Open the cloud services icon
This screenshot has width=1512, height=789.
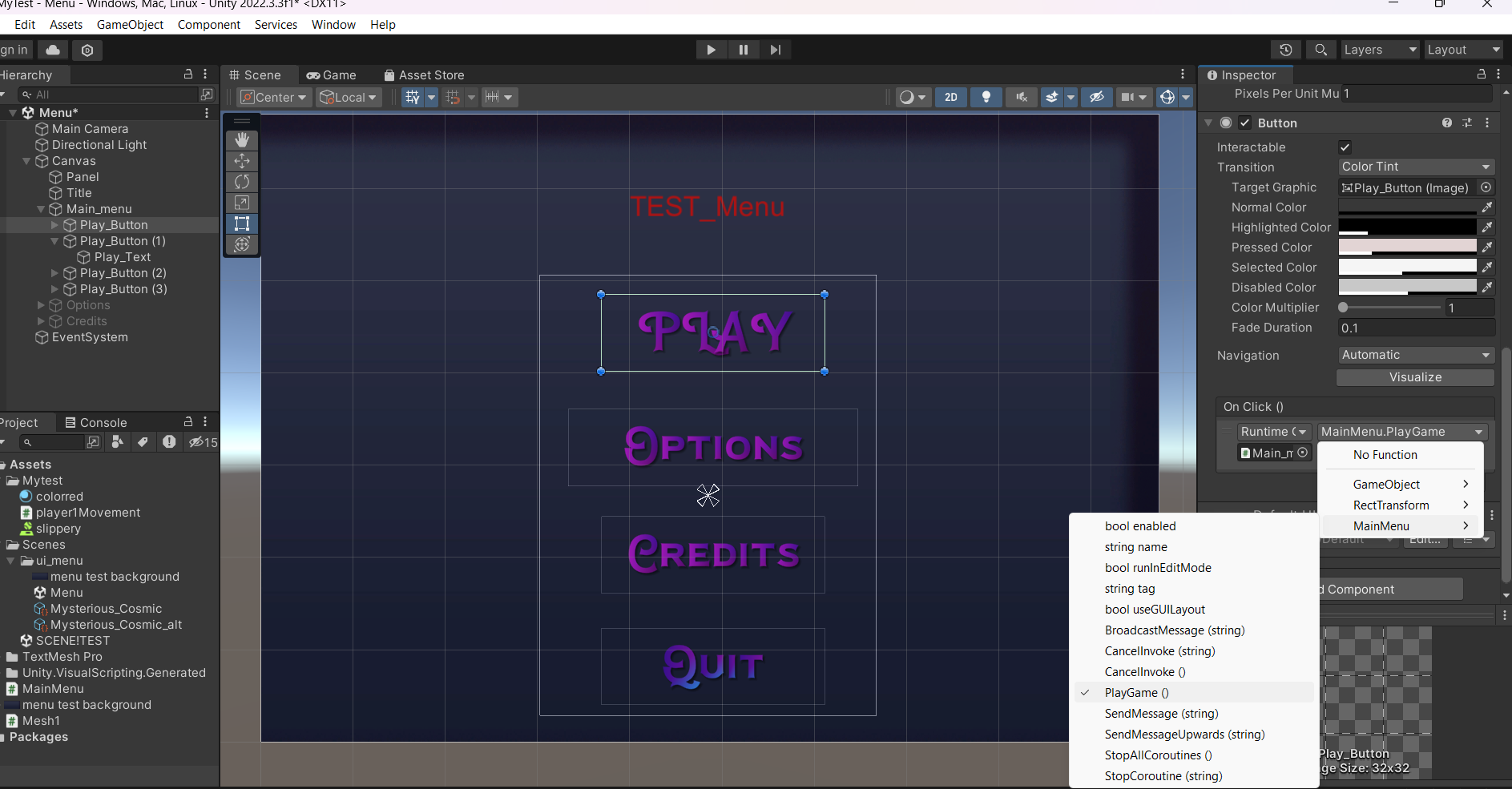(x=53, y=50)
